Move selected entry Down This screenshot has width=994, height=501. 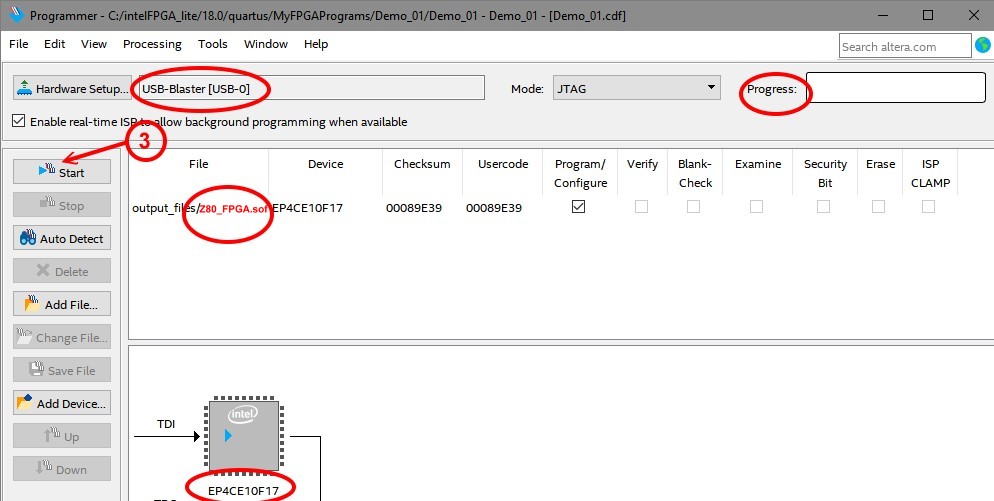coord(61,469)
